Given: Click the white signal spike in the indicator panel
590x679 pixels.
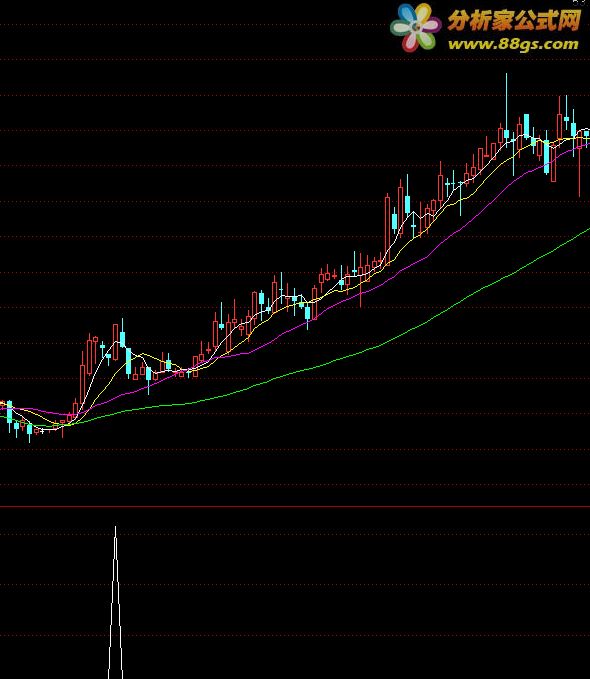Looking at the screenshot, I should click(115, 602).
